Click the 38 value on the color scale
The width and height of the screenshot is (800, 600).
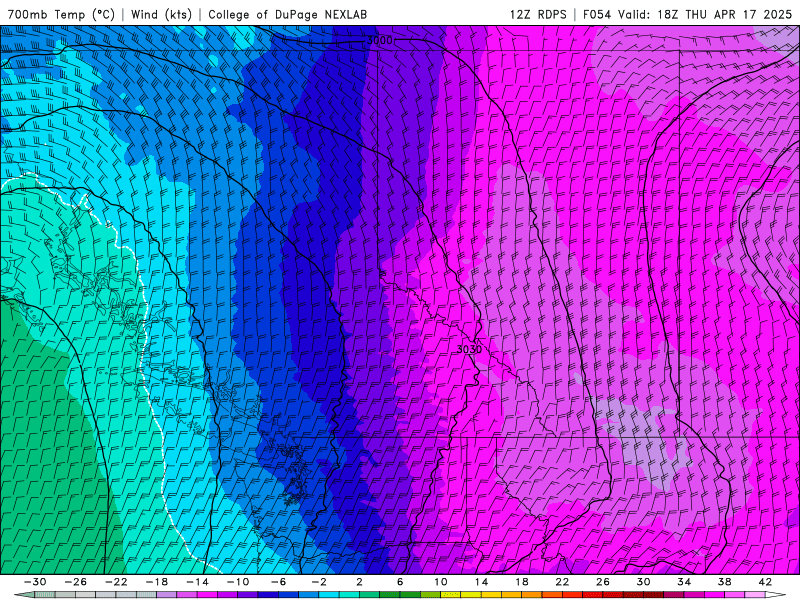click(x=724, y=582)
